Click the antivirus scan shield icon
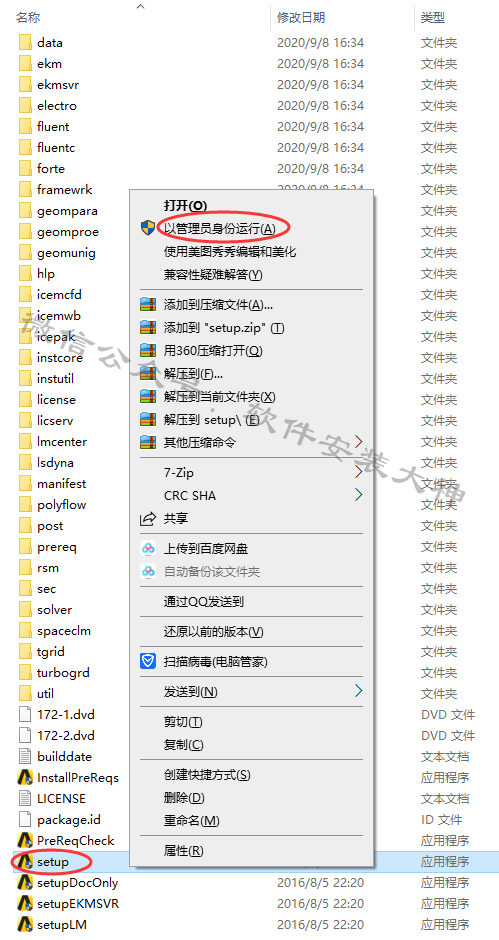Screen dimensions: 499x940 pyautogui.click(x=148, y=662)
